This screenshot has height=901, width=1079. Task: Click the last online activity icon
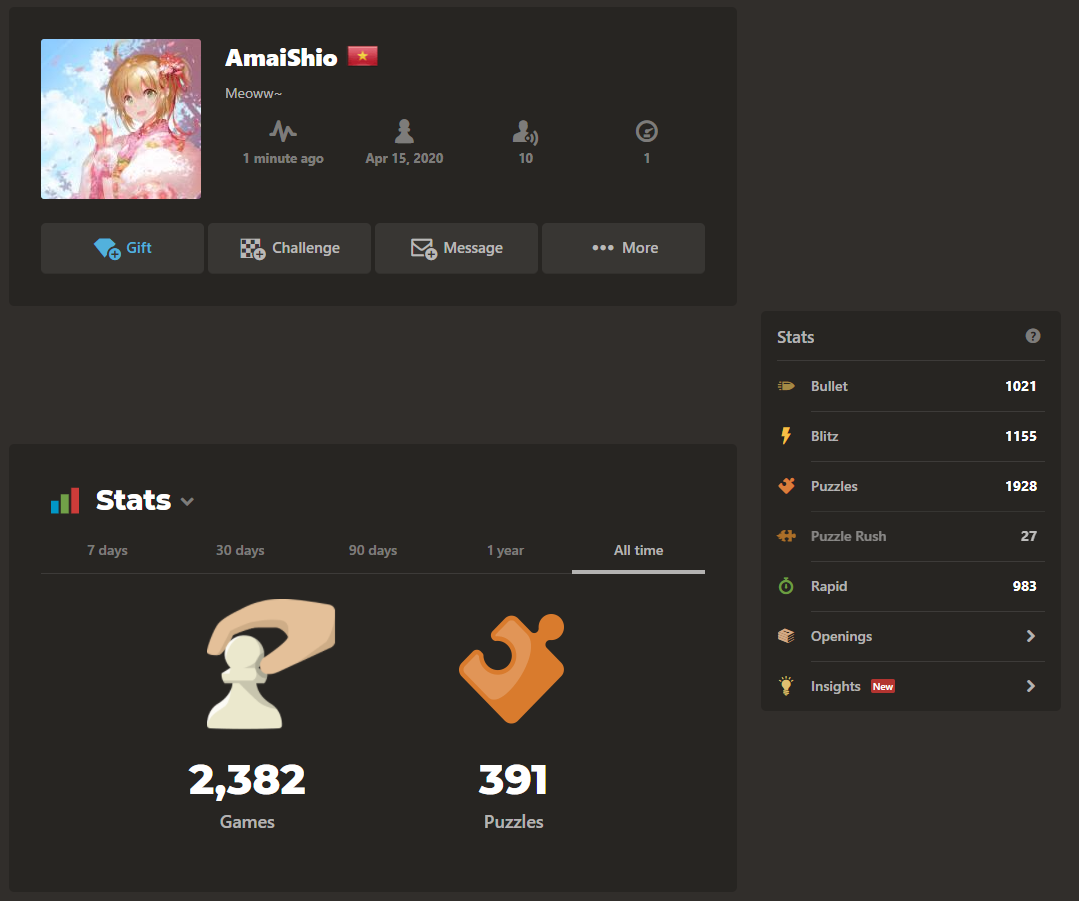(283, 131)
